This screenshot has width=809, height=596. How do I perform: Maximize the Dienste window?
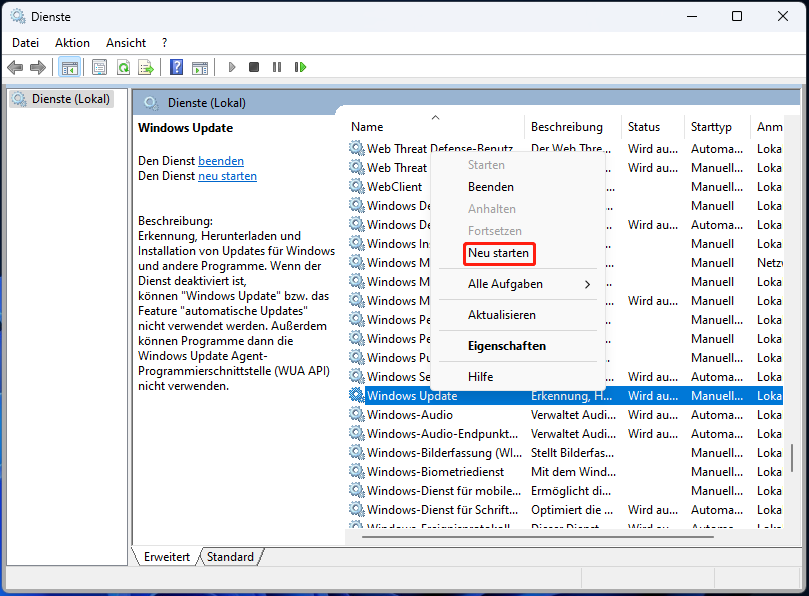tap(737, 16)
